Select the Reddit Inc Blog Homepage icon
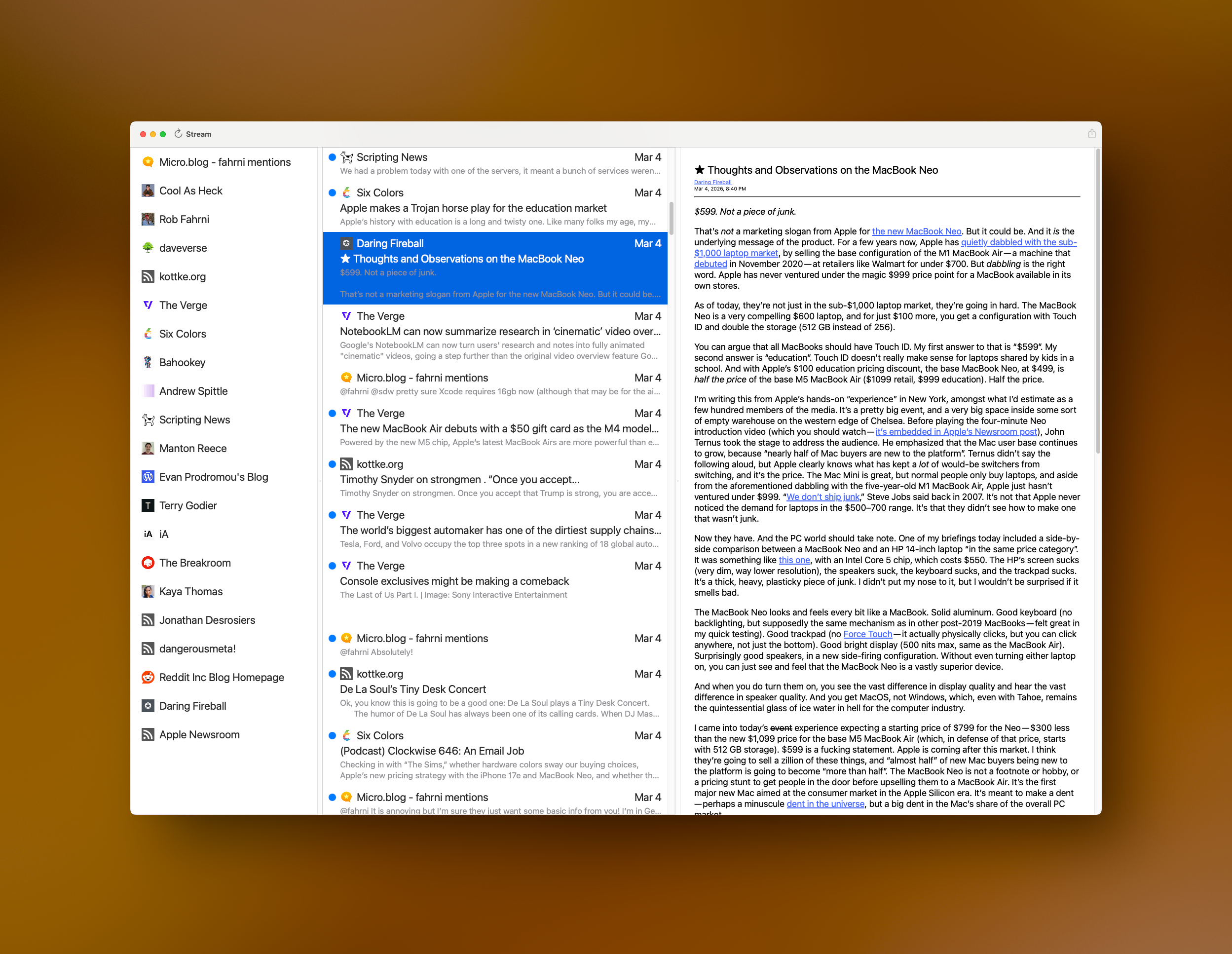This screenshot has height=954, width=1232. (148, 677)
